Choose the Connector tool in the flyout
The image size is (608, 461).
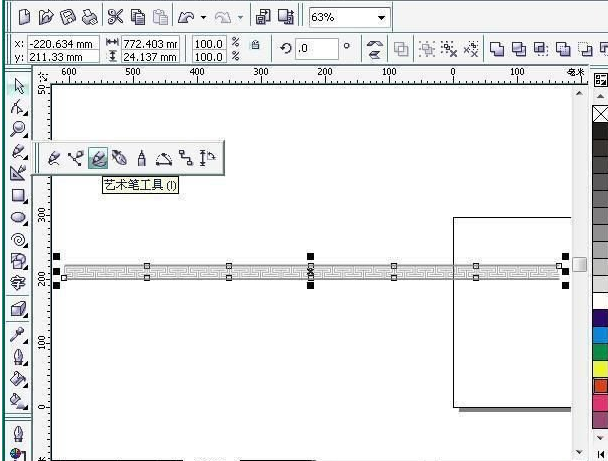coord(186,158)
